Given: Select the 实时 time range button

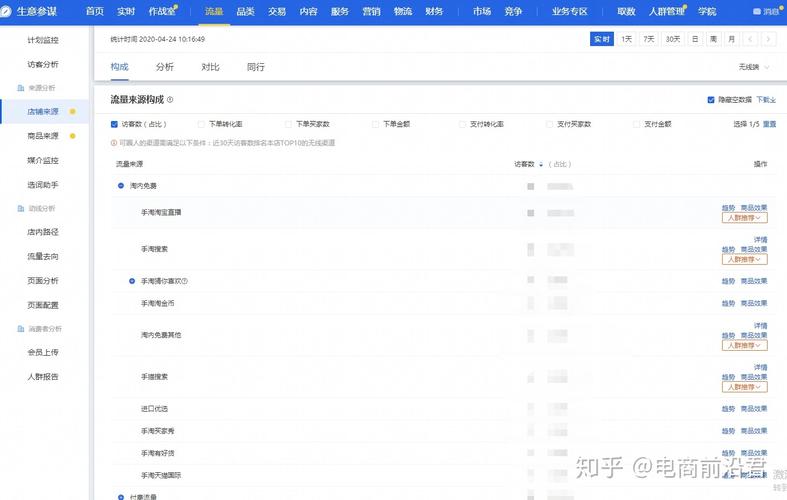Looking at the screenshot, I should (602, 39).
